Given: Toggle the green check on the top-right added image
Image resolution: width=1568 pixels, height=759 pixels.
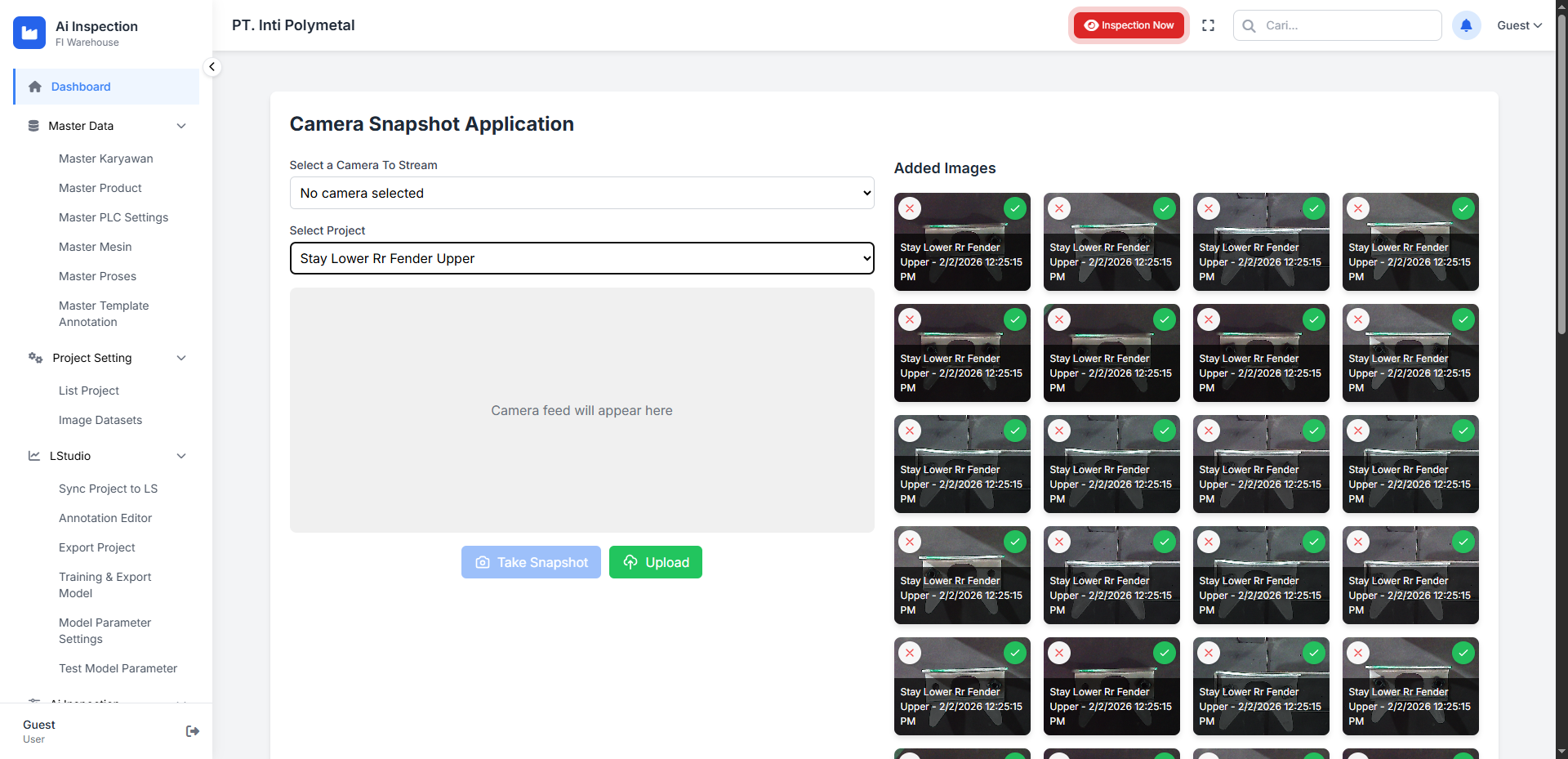Looking at the screenshot, I should 1463,208.
